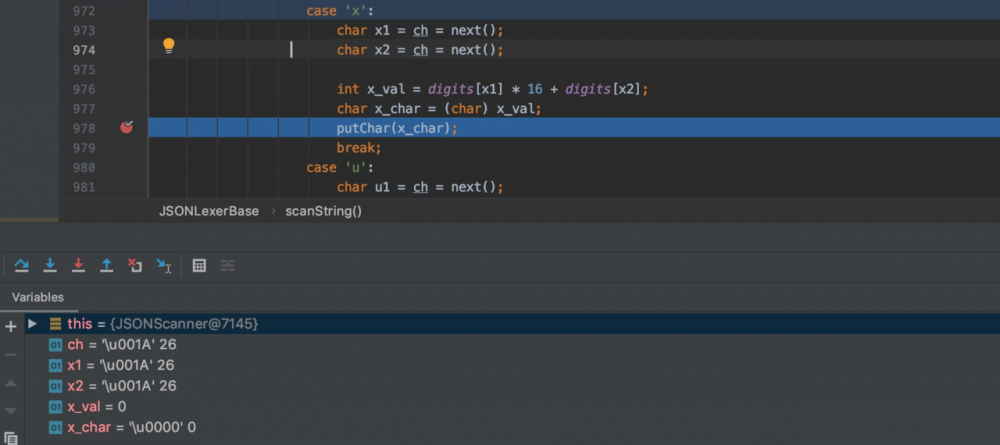
Task: Open the Evaluate Expression calculator icon
Action: pos(199,266)
